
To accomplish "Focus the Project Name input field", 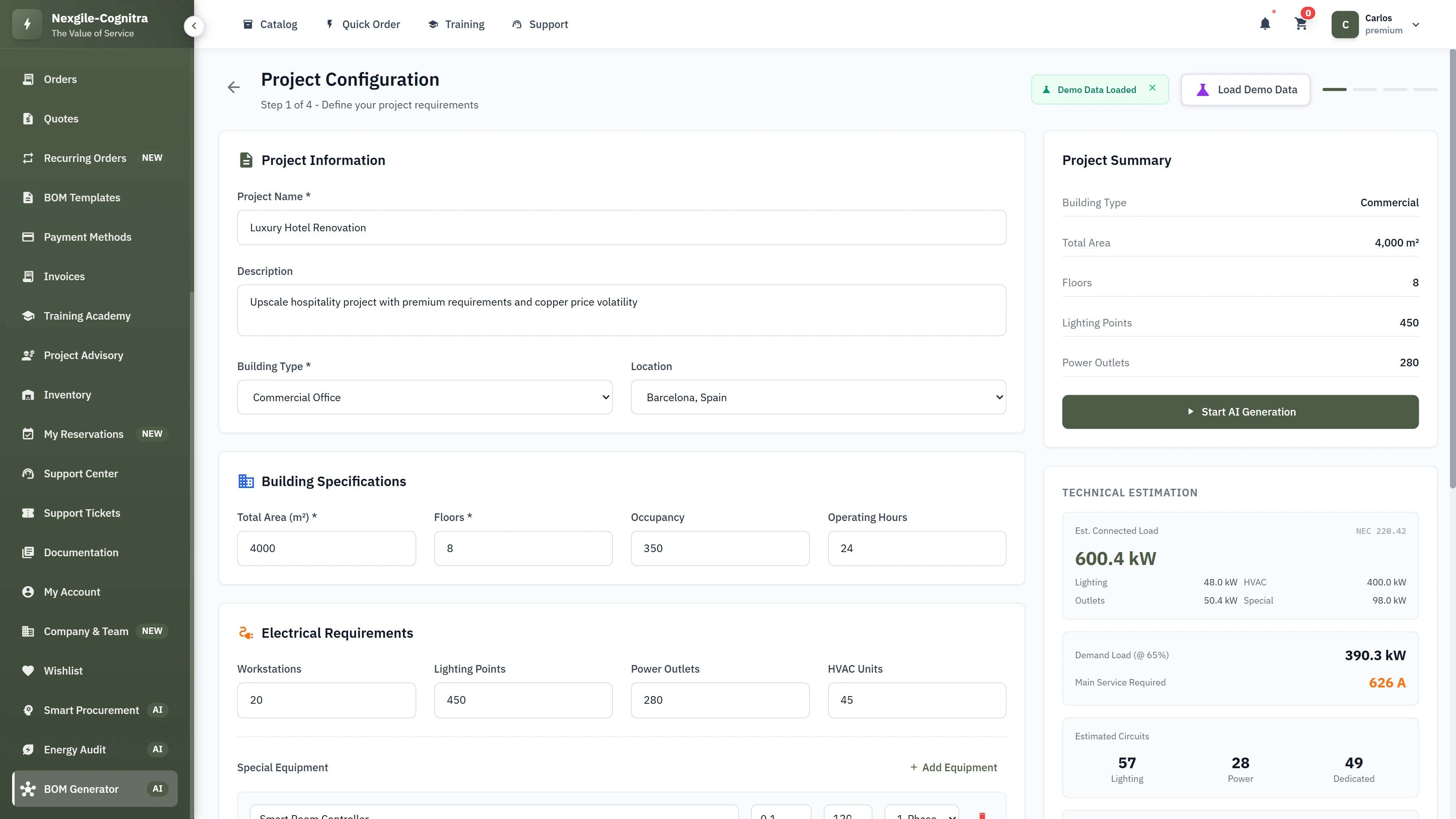I will [x=621, y=228].
